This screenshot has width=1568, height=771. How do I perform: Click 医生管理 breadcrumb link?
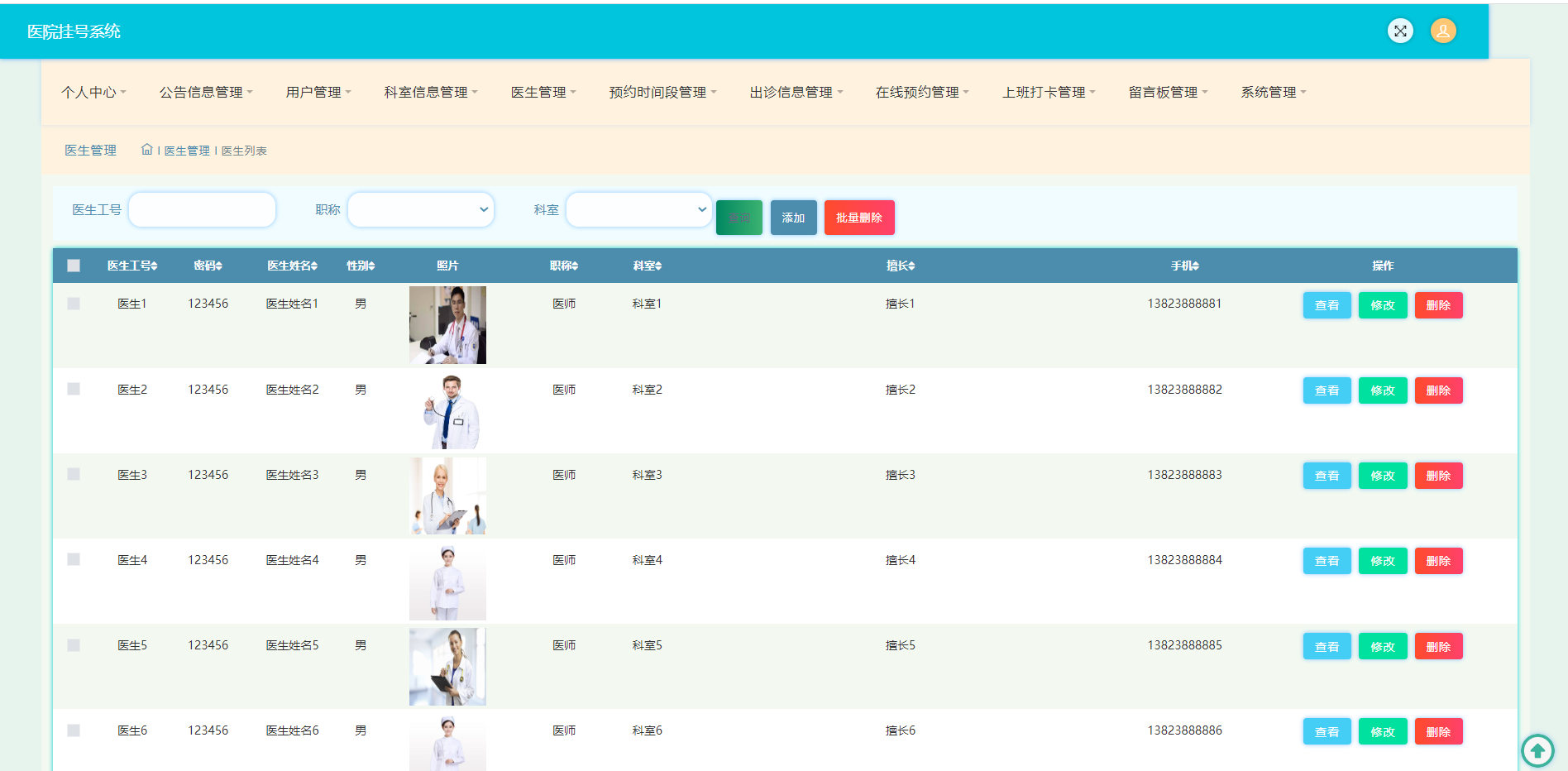(x=187, y=151)
